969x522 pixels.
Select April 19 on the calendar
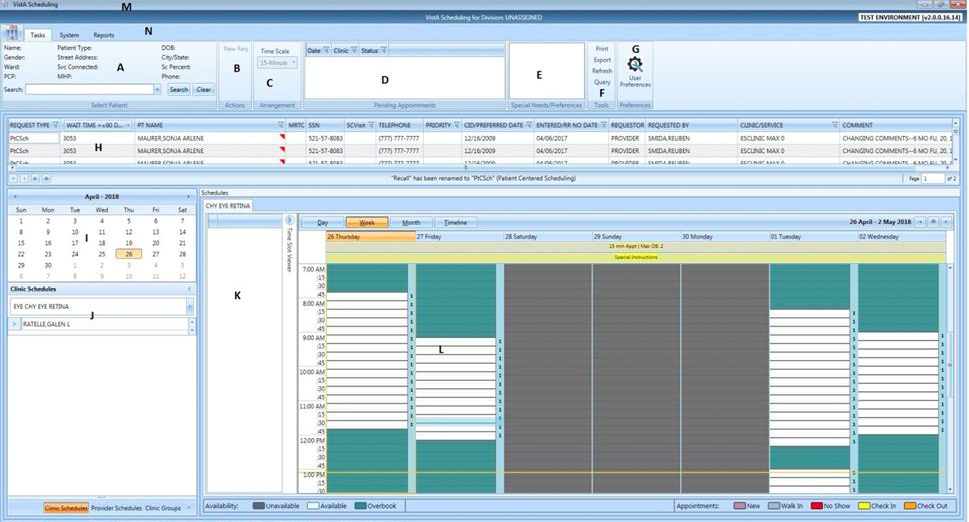tap(128, 243)
